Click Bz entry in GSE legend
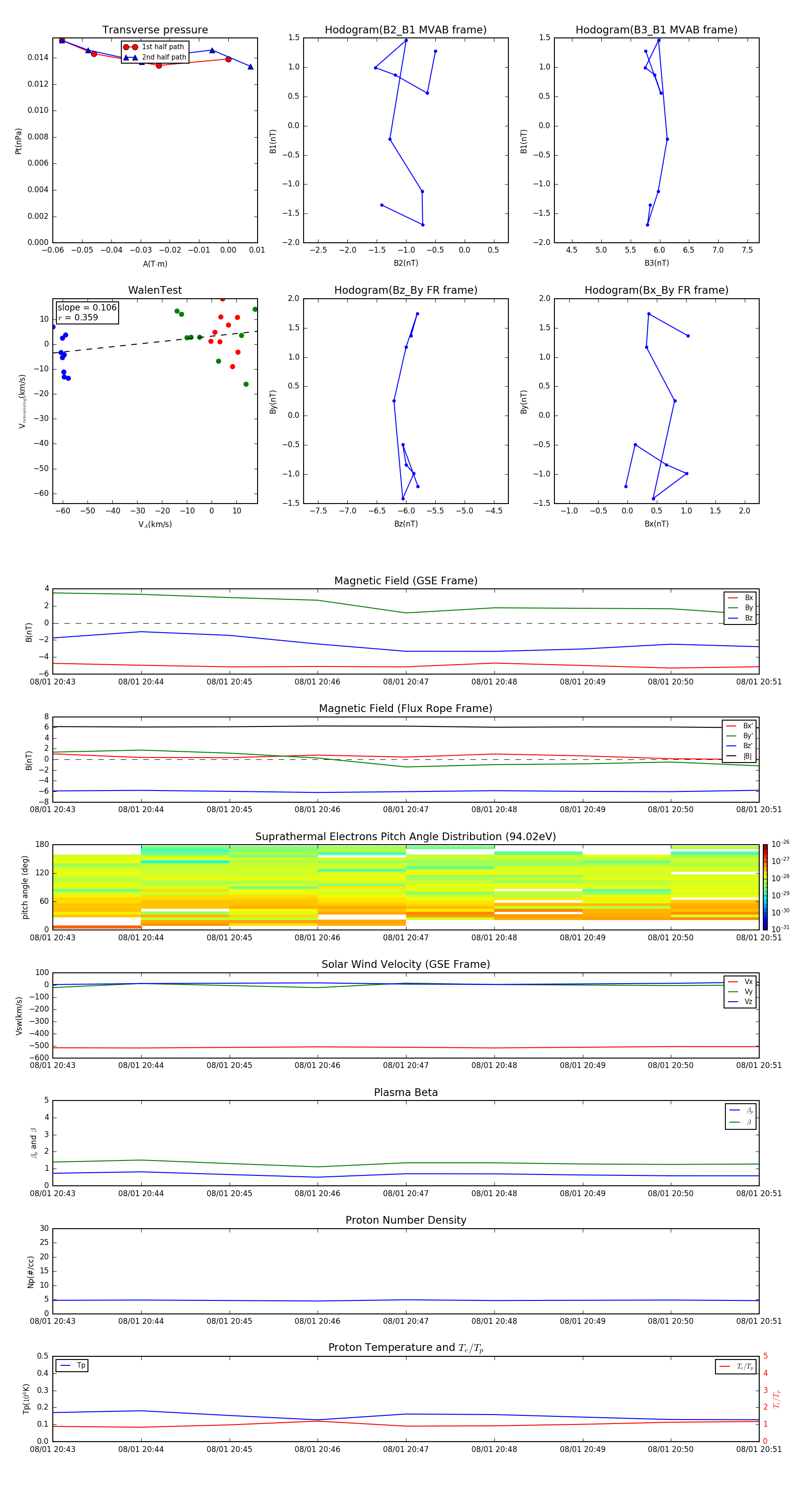This screenshot has width=812, height=1489. [x=740, y=618]
